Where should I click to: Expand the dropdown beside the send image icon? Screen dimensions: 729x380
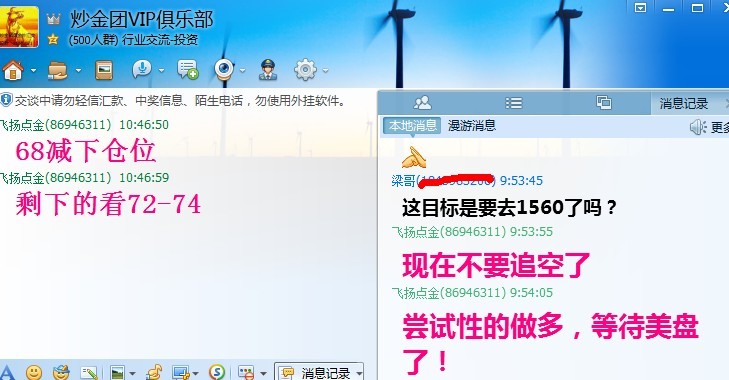[x=133, y=373]
